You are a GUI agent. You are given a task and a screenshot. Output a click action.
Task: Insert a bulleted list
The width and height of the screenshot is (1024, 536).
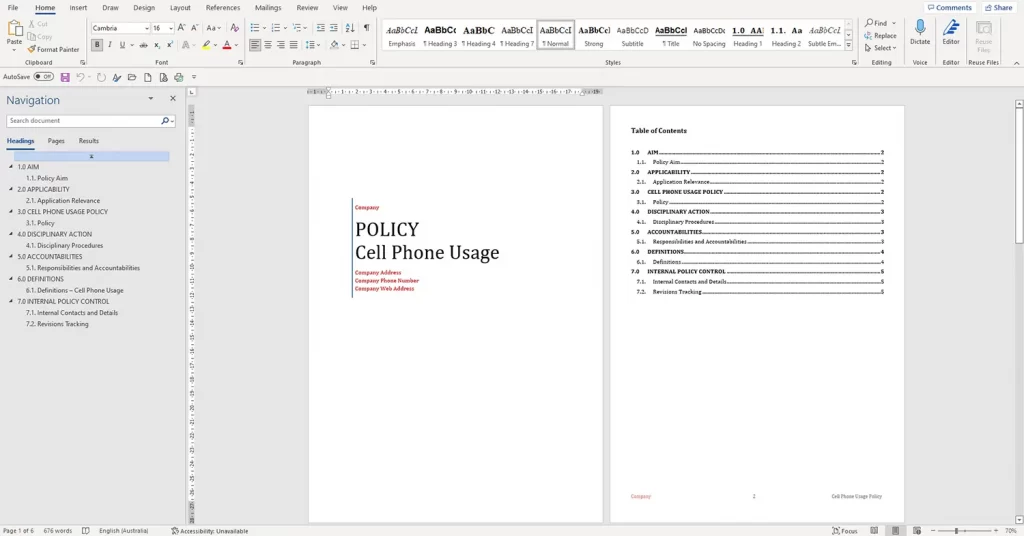(255, 28)
